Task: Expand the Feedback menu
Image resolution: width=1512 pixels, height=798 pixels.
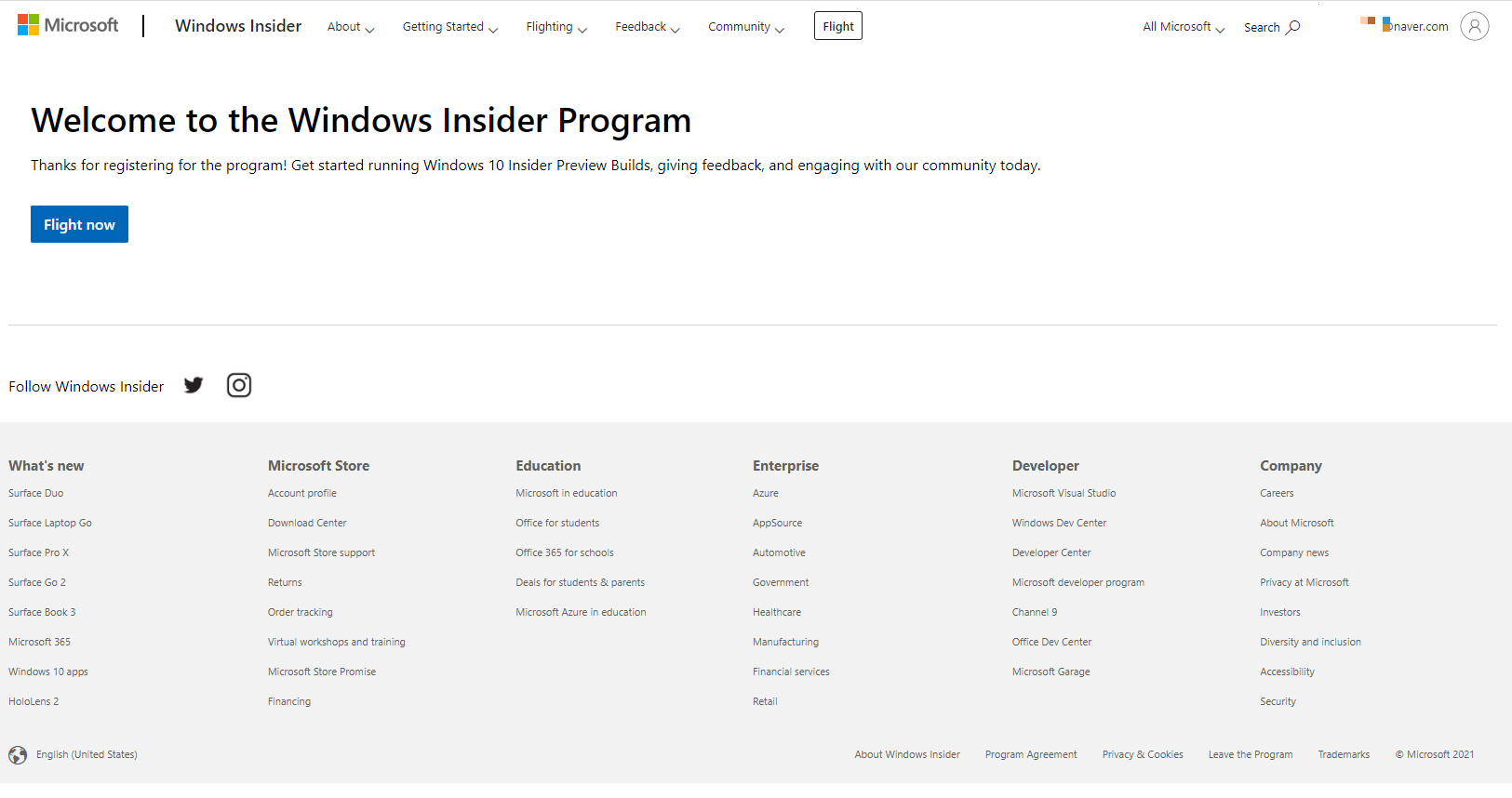Action: 648,27
